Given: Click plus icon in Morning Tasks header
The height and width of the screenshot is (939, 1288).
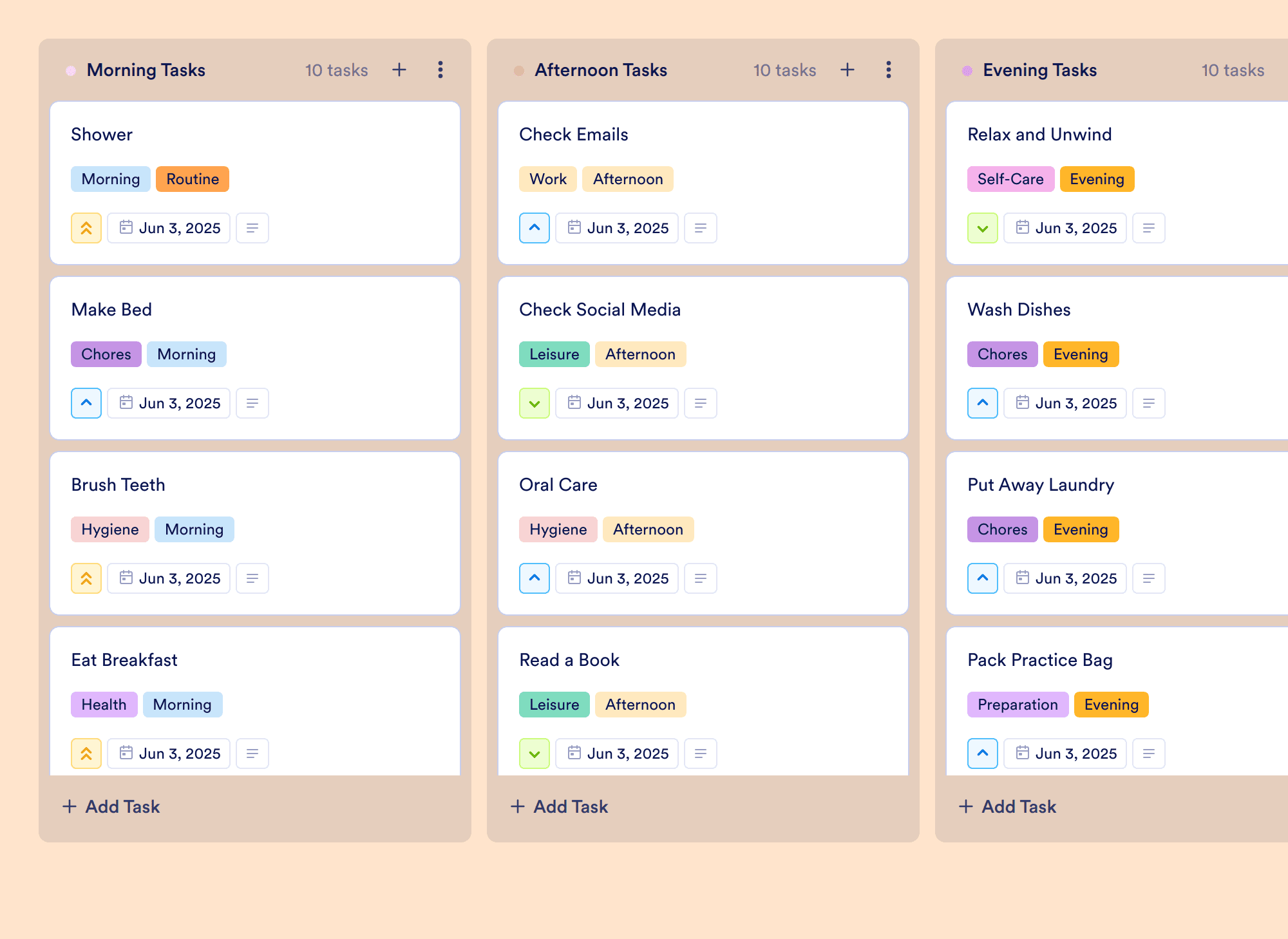Looking at the screenshot, I should click(399, 70).
